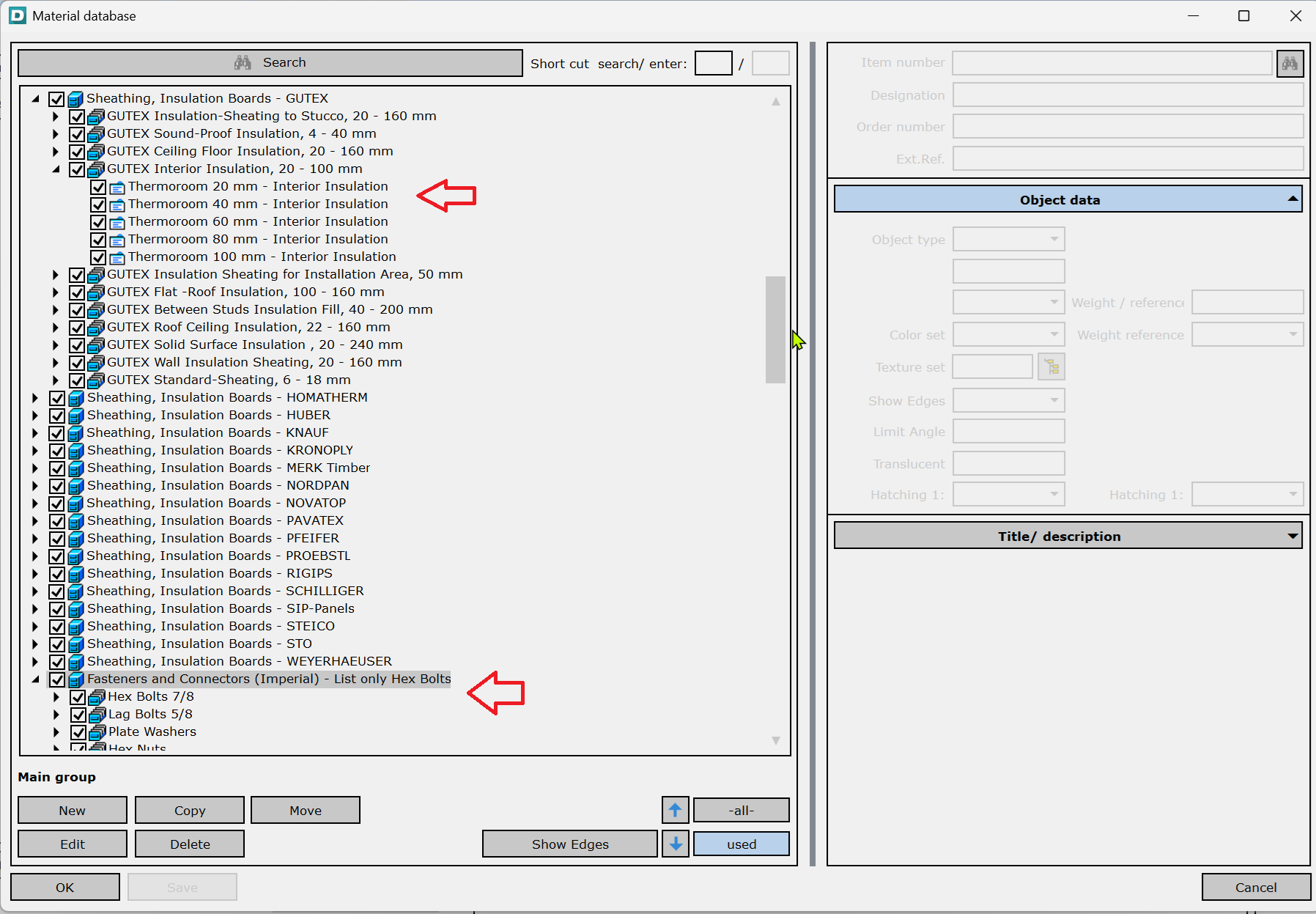Toggle checkbox for Sheathing KNAUF group
This screenshot has height=914, width=1316.
pos(57,433)
